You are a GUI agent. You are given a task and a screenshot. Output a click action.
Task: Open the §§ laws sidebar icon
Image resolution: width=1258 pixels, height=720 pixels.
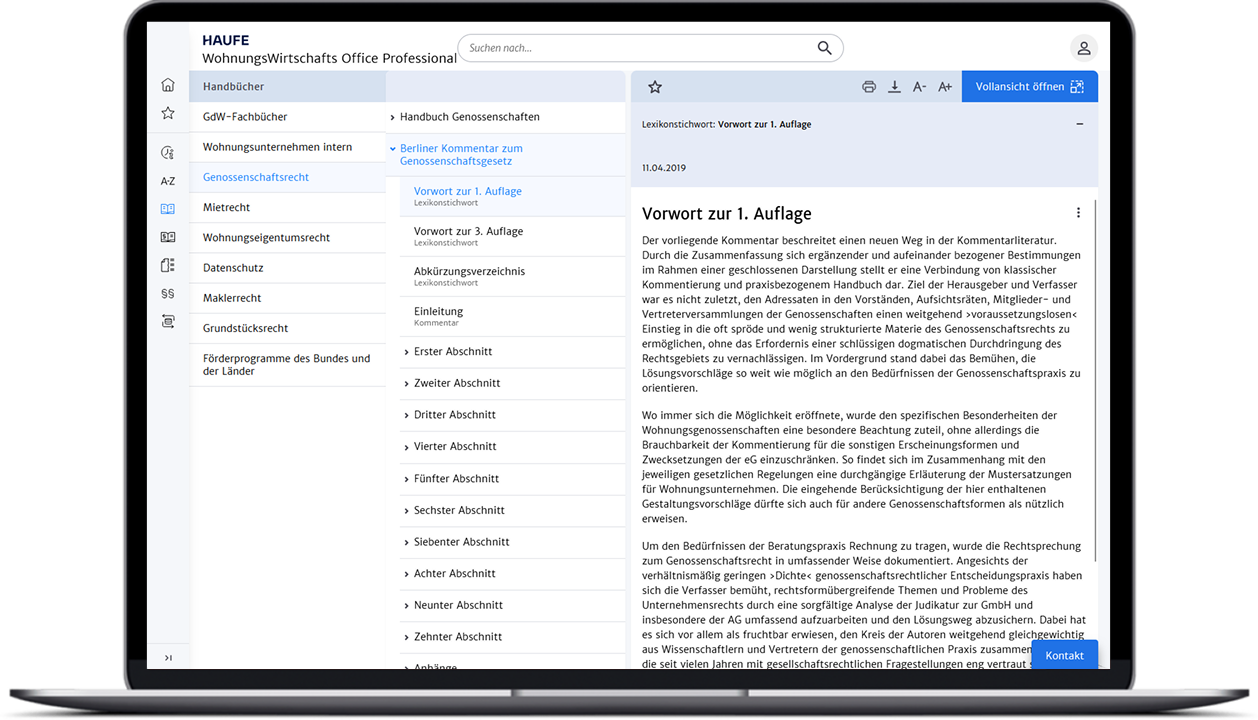[168, 293]
